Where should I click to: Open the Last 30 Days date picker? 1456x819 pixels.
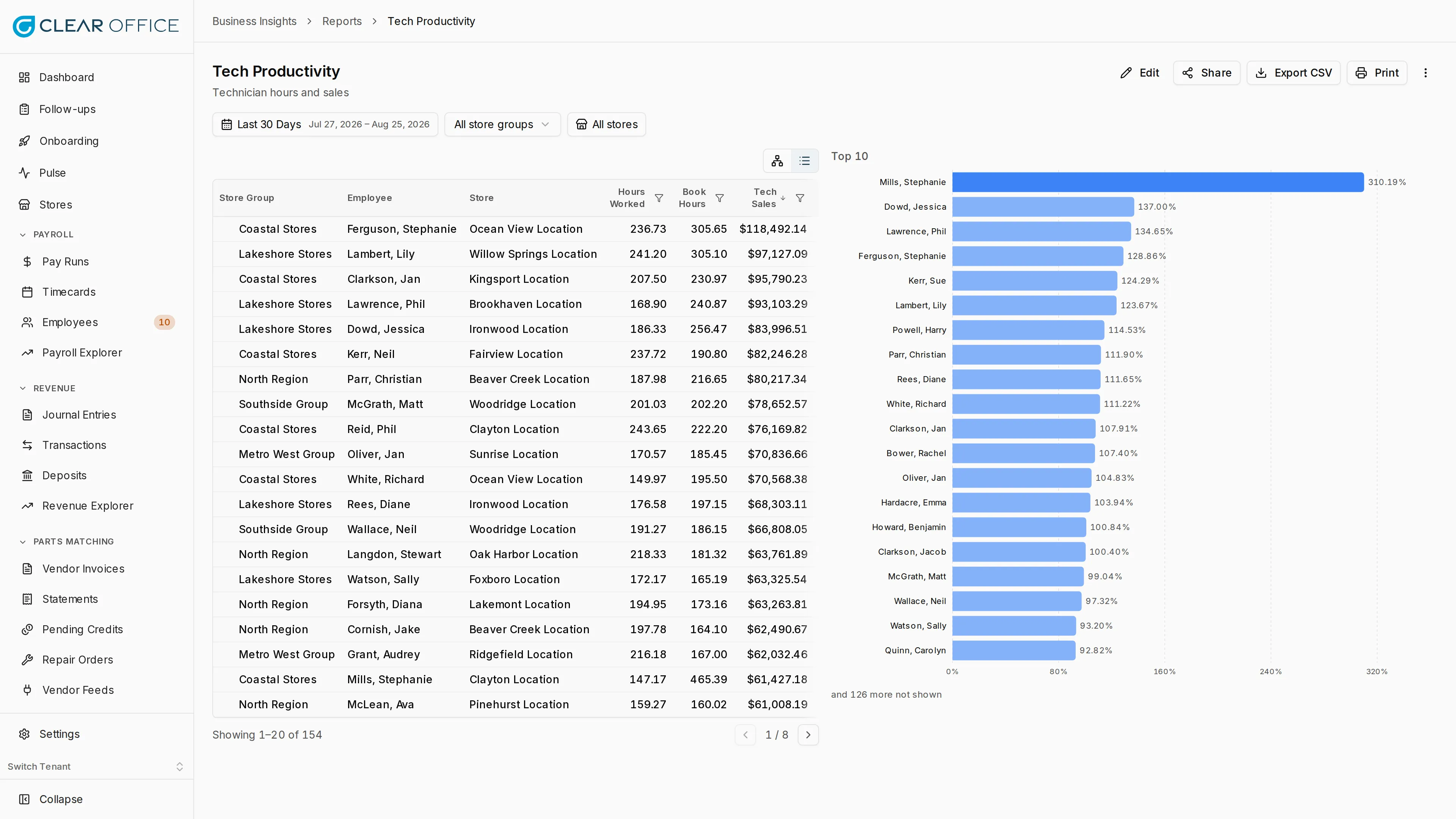325,124
